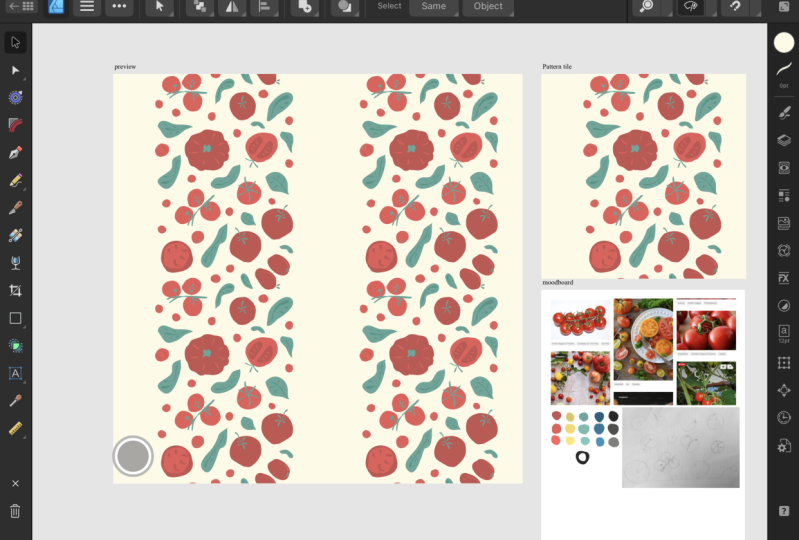Select the Move tool
Image resolution: width=799 pixels, height=540 pixels.
point(15,42)
